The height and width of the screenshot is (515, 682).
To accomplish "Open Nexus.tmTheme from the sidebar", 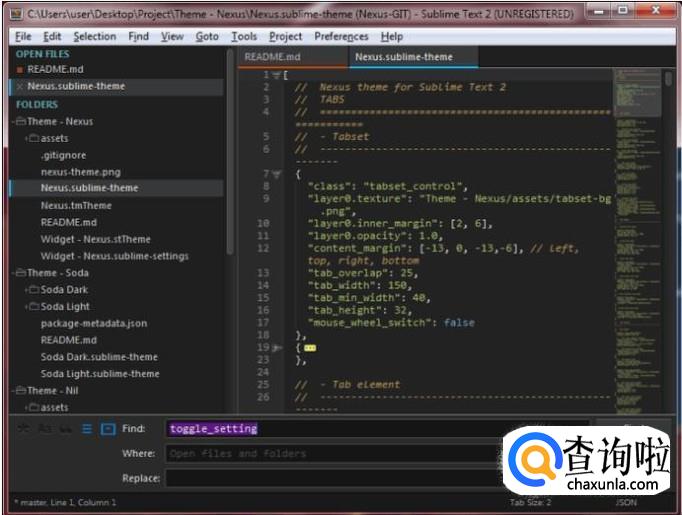I will point(76,205).
